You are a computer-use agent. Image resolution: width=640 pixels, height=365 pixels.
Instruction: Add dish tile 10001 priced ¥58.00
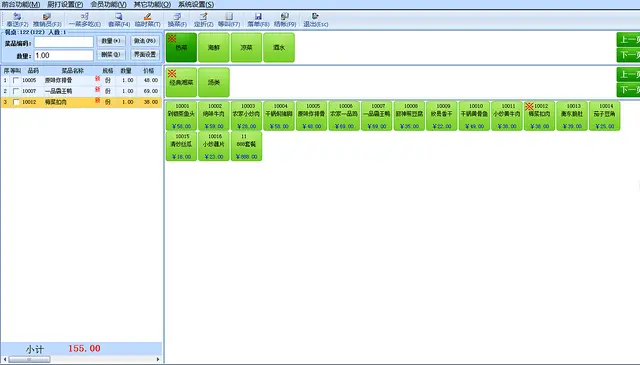[x=181, y=116]
